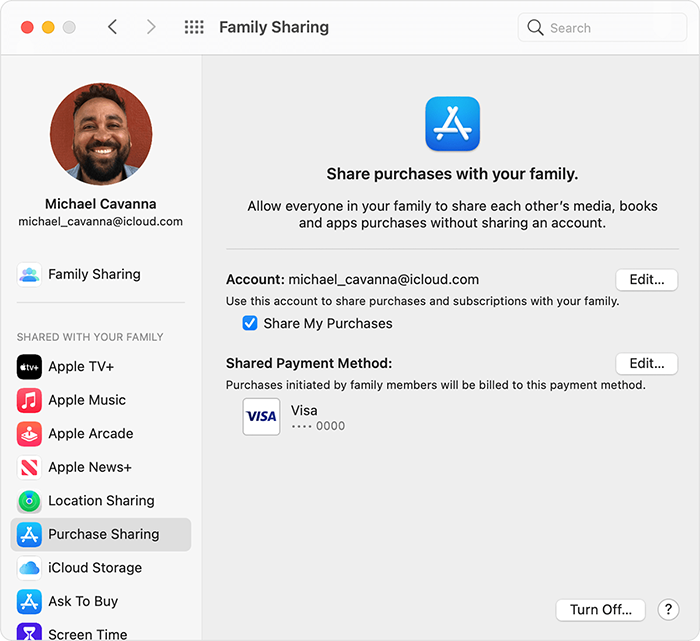
Task: Click the Visa •••• 0000 card text
Action: (x=318, y=418)
